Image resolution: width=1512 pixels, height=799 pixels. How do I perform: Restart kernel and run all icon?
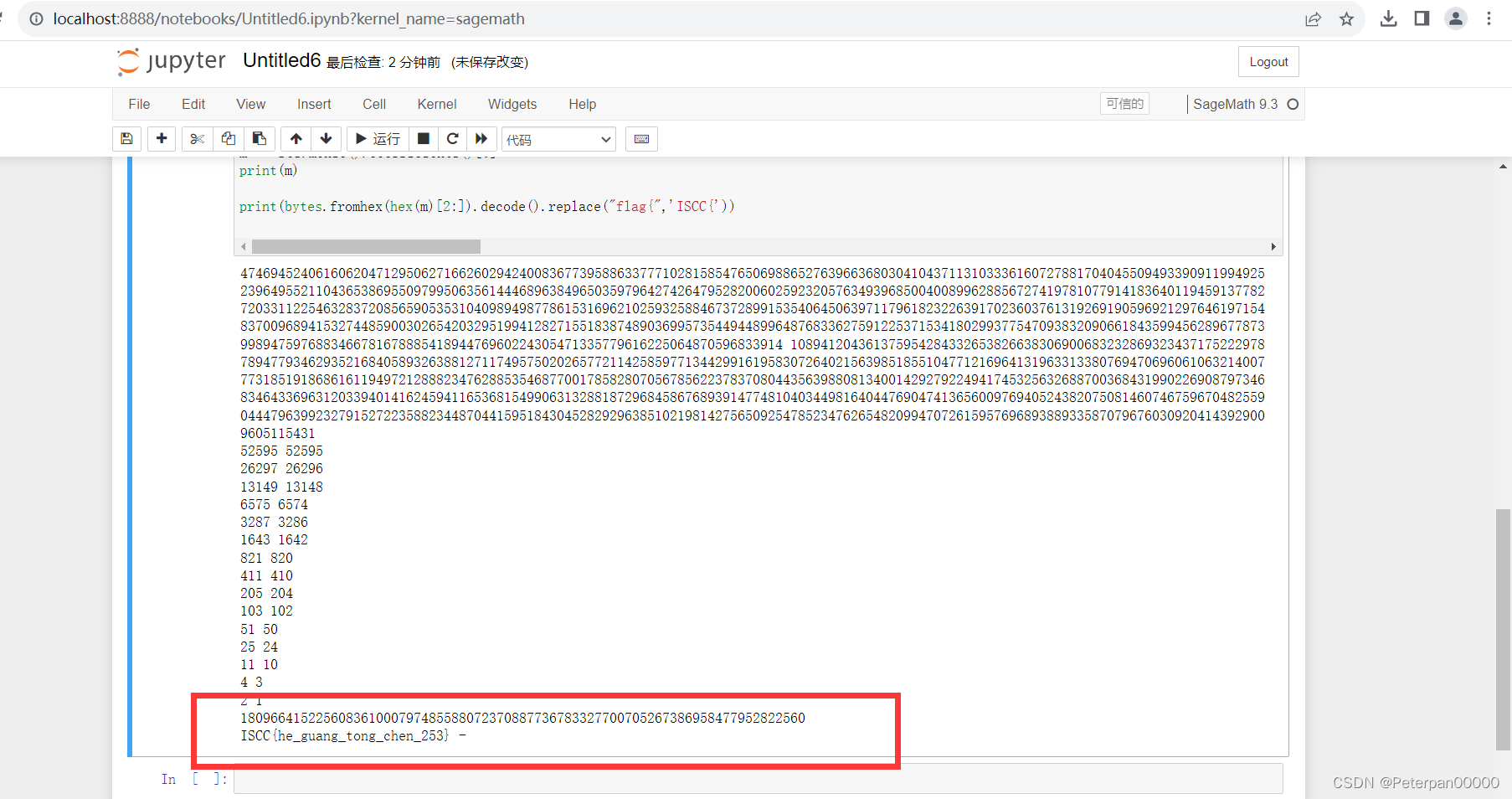[x=481, y=139]
